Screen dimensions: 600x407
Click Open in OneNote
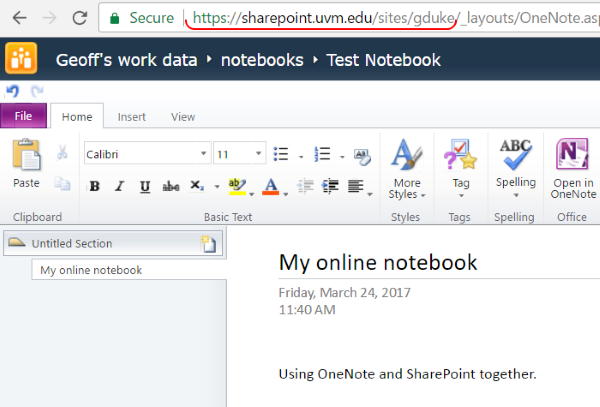[573, 169]
